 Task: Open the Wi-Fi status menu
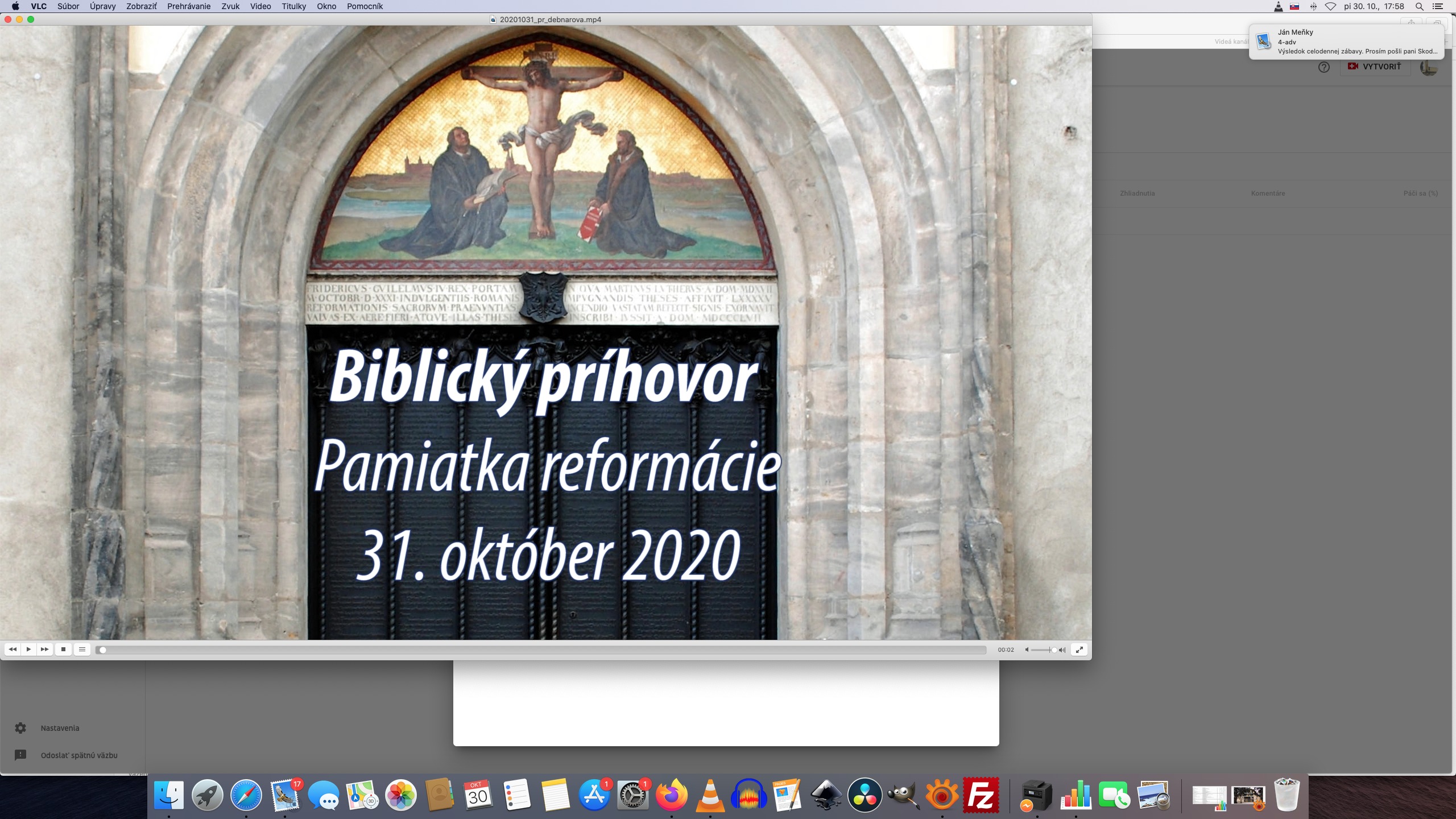1330,6
